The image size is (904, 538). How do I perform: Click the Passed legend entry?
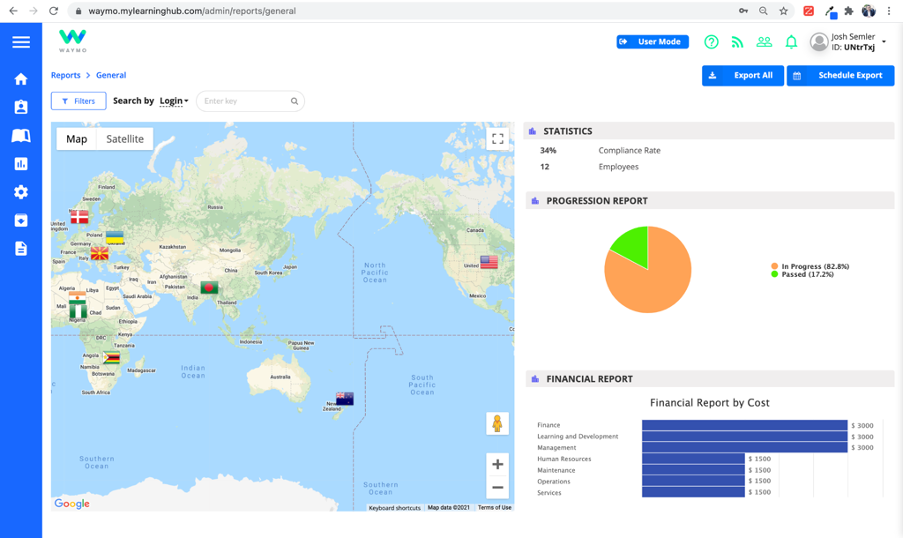pos(803,274)
